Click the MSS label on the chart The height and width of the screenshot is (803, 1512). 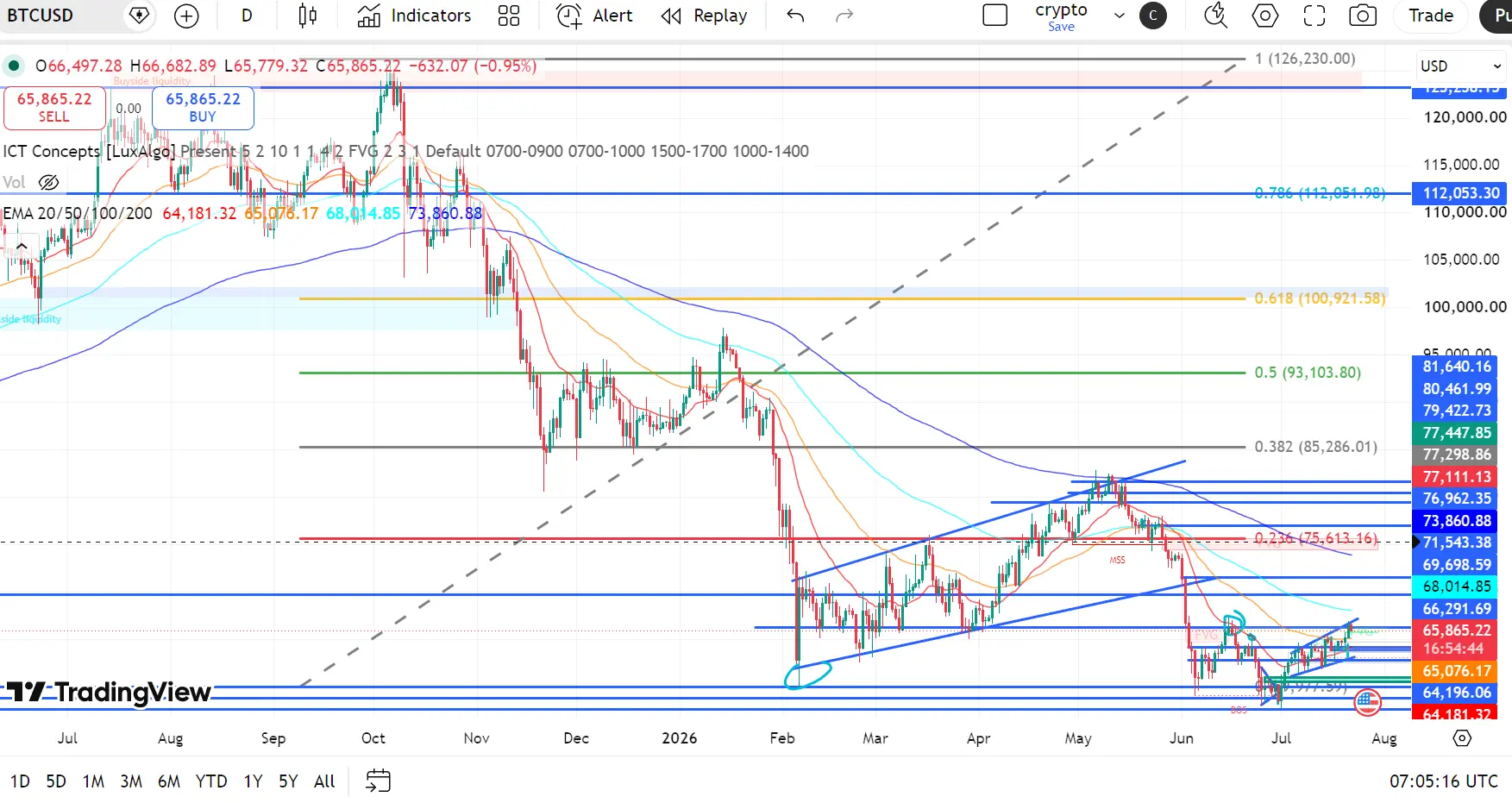tap(1118, 561)
